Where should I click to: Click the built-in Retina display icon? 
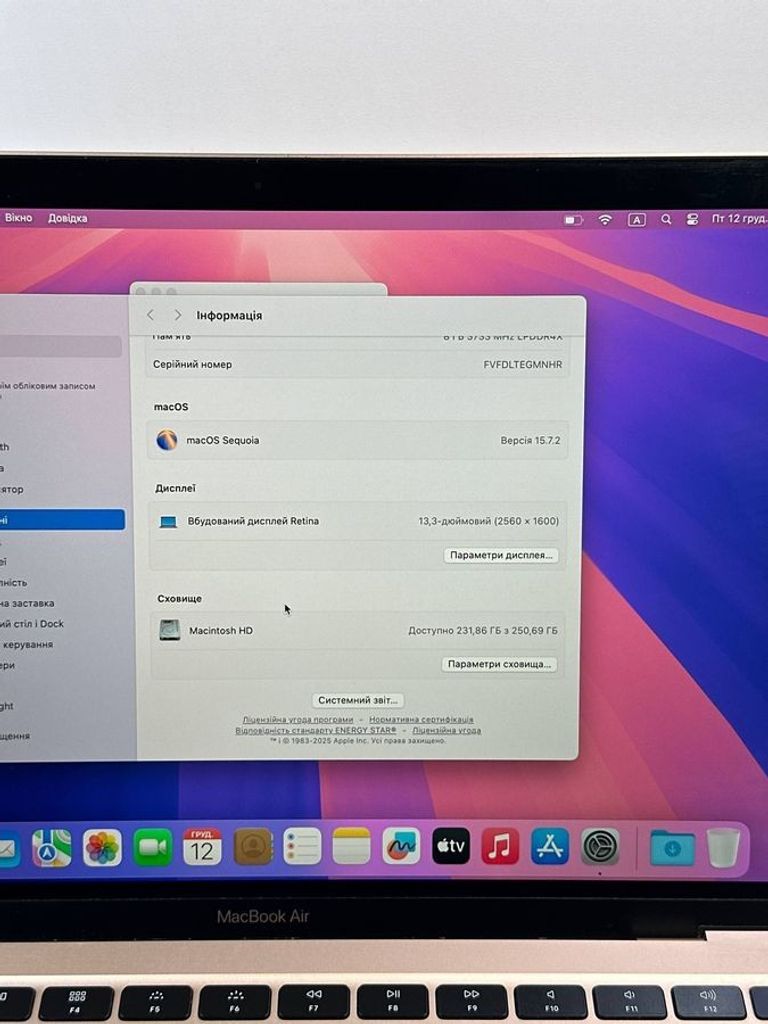click(x=168, y=522)
